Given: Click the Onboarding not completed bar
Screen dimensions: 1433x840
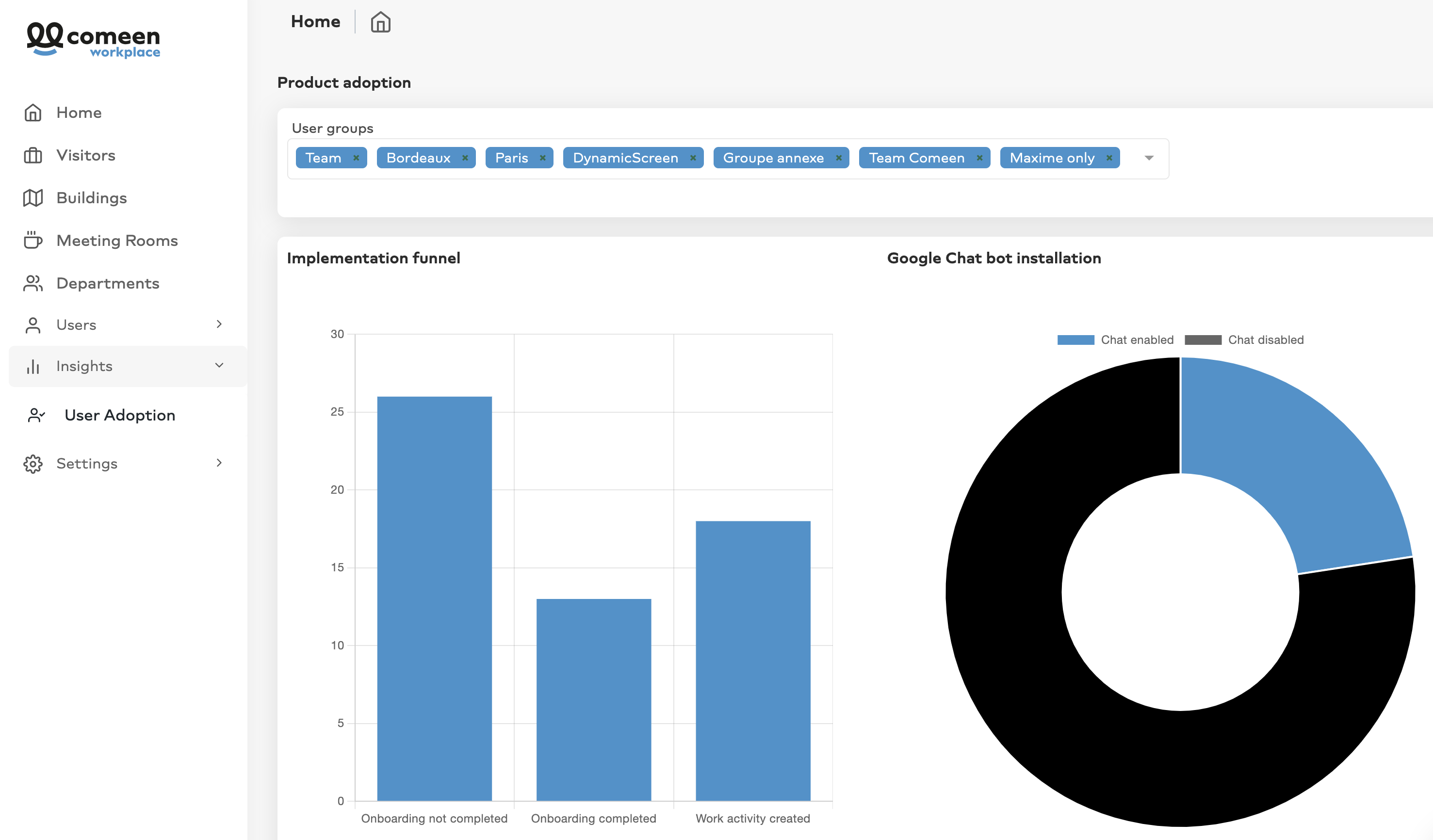Looking at the screenshot, I should coord(435,598).
